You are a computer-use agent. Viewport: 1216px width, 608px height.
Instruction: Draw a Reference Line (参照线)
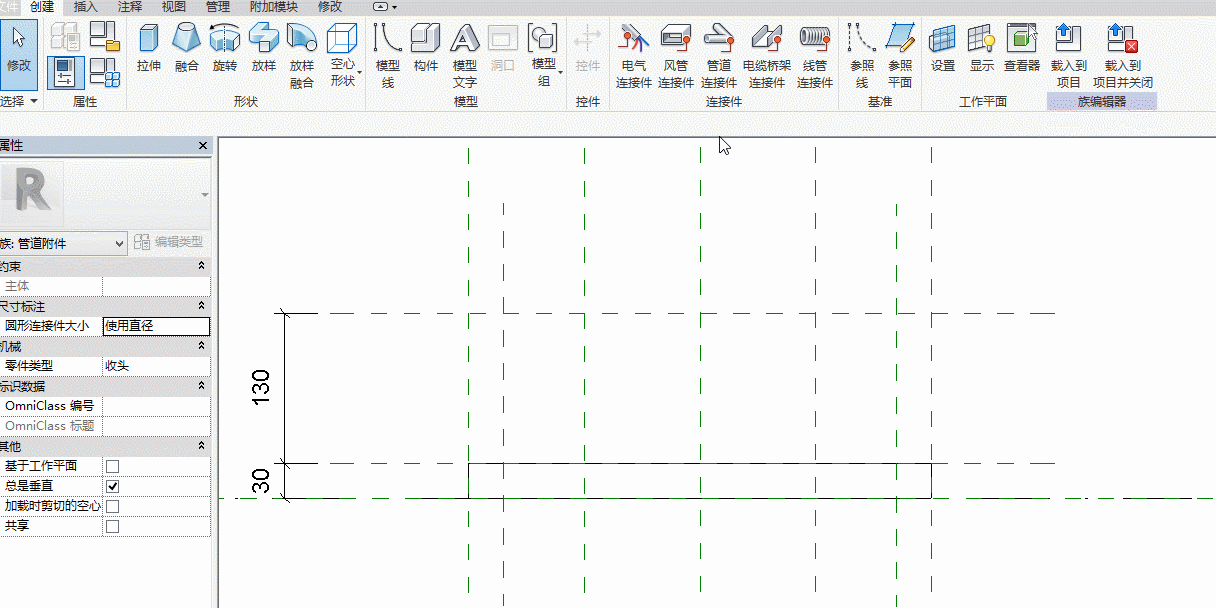click(861, 57)
